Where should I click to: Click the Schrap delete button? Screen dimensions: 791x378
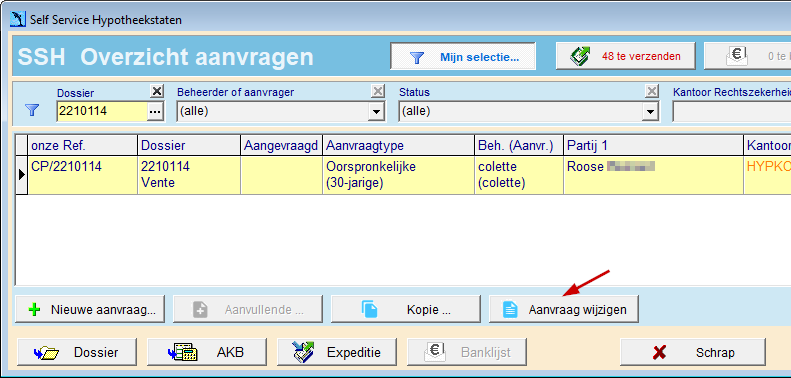pyautogui.click(x=693, y=352)
